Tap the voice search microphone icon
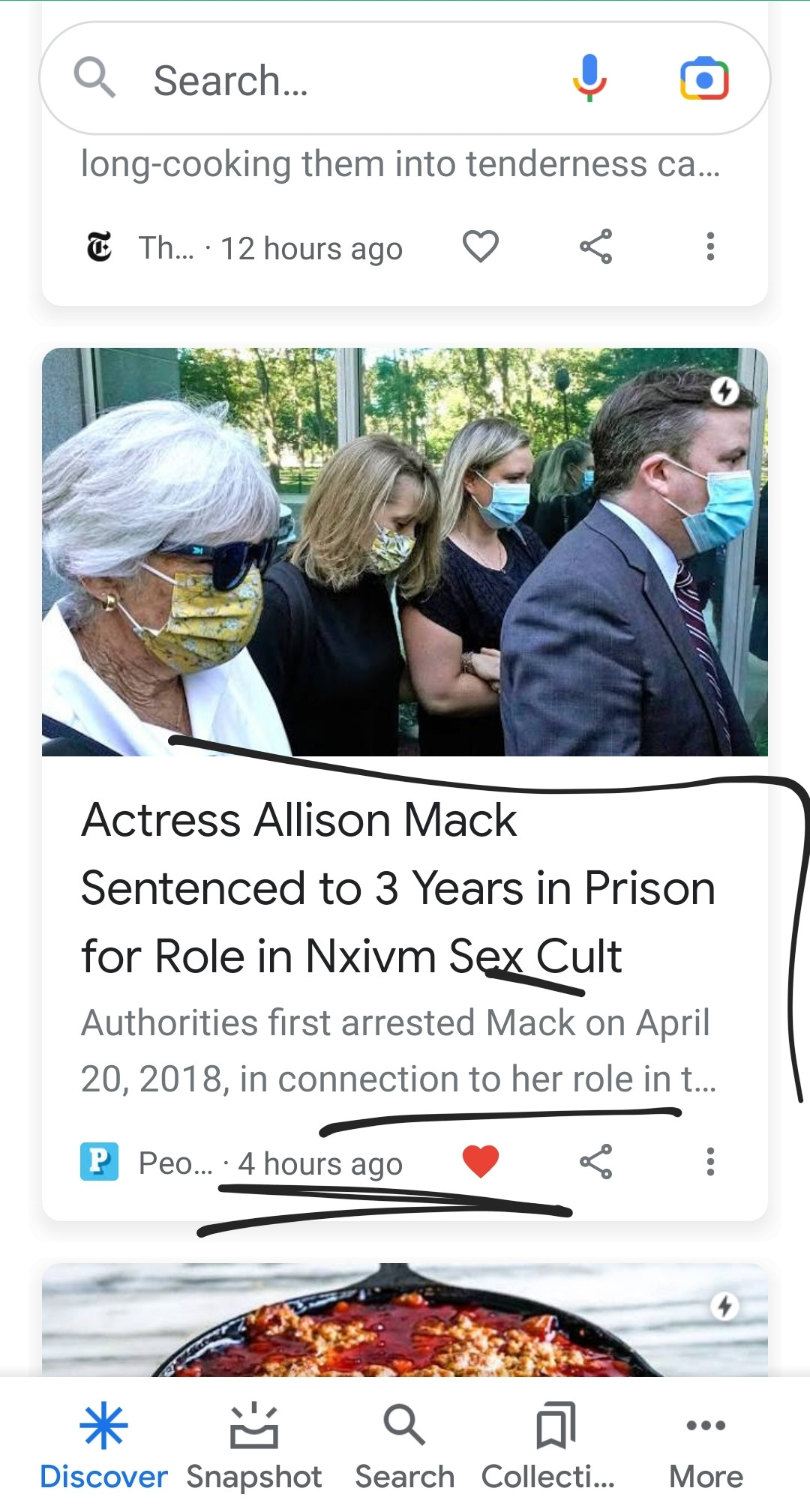Image resolution: width=810 pixels, height=1512 pixels. [589, 78]
